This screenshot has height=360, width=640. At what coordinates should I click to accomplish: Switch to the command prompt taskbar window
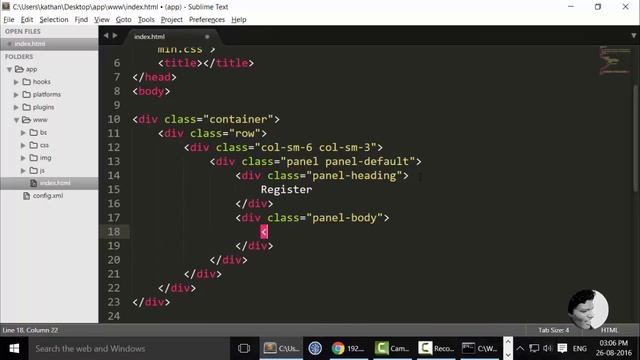click(x=480, y=349)
